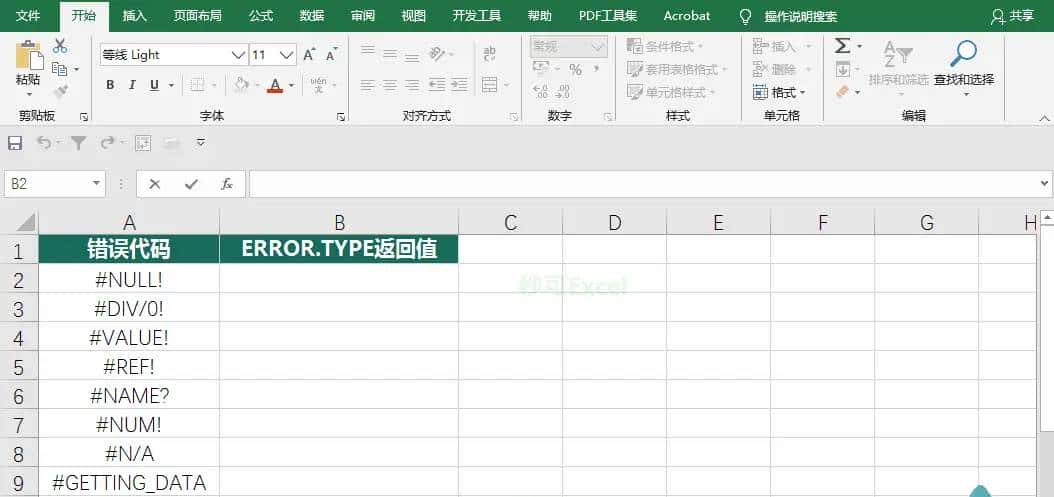Switch to the 页面布局 tab
Viewport: 1054px width, 497px height.
[x=198, y=15]
